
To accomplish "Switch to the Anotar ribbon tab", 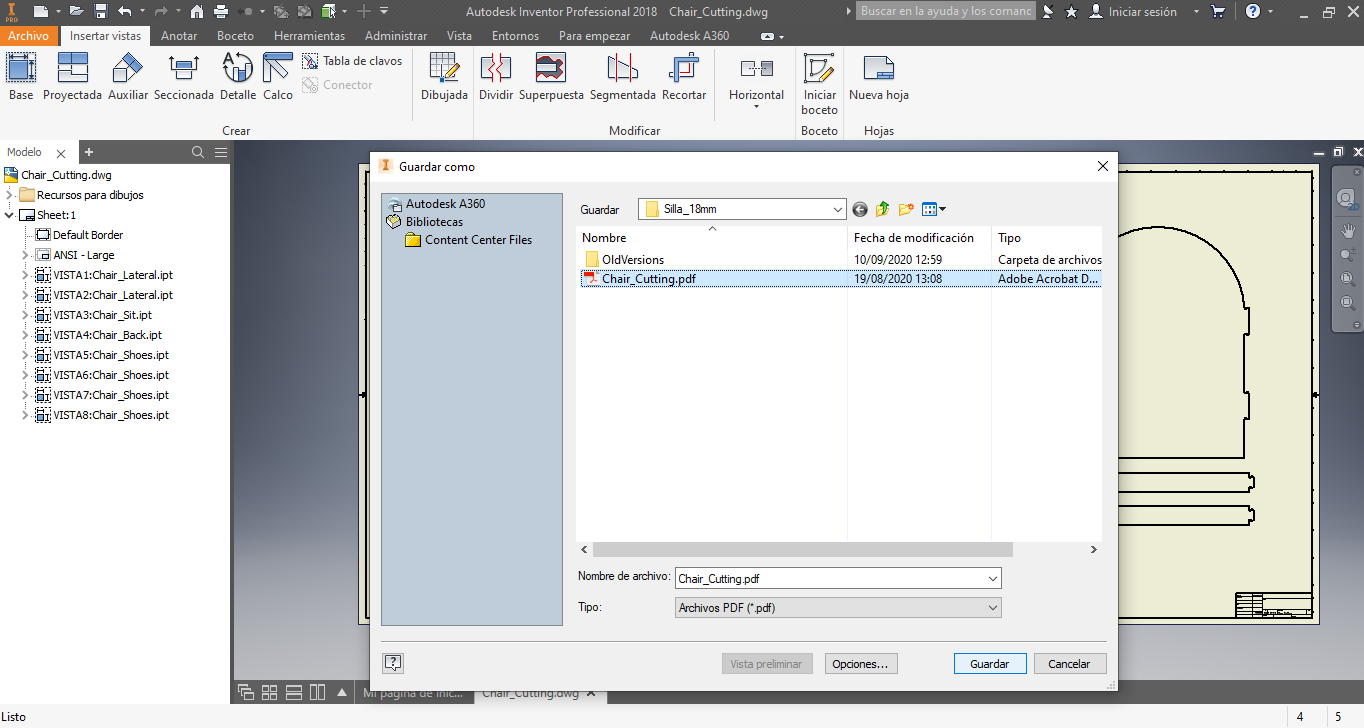I will pyautogui.click(x=179, y=35).
